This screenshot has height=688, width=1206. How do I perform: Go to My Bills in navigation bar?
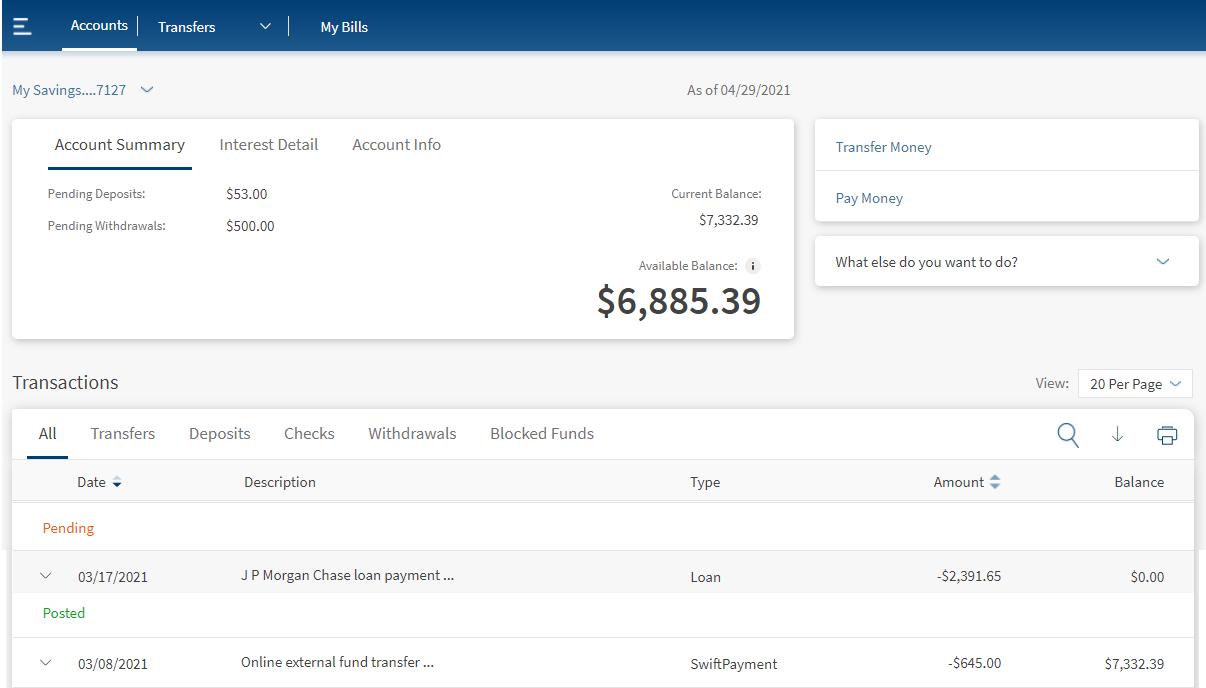click(344, 27)
